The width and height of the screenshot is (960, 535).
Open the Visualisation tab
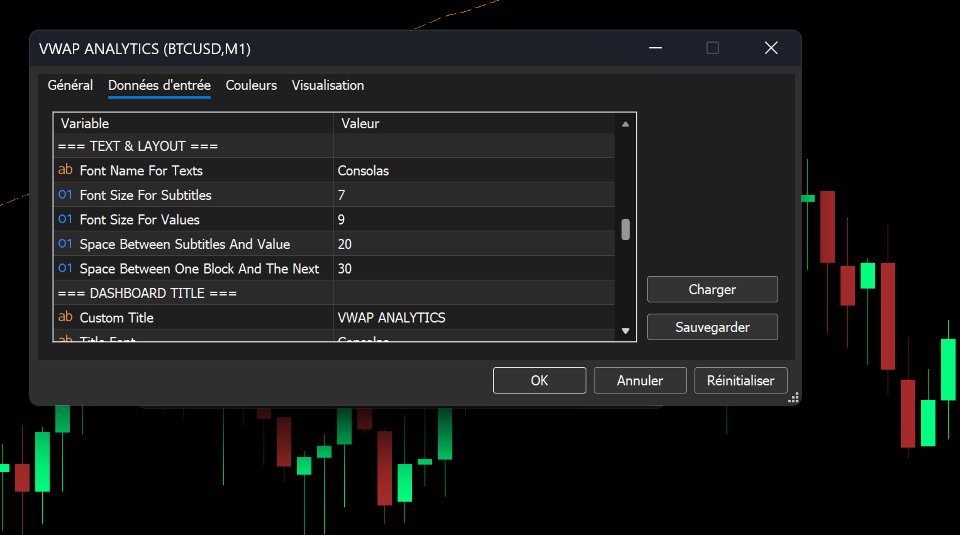pos(328,85)
